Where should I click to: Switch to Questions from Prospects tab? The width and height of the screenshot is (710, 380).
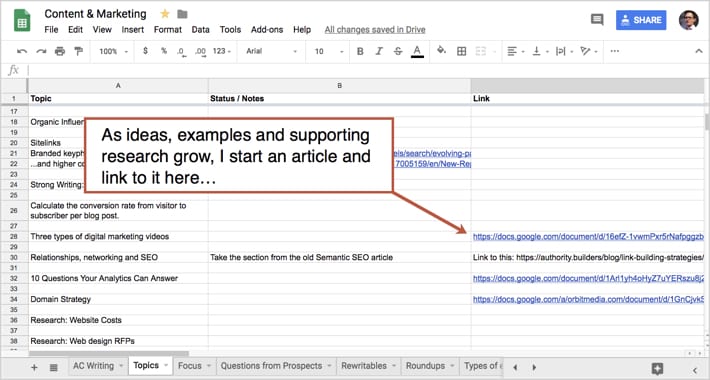271,366
